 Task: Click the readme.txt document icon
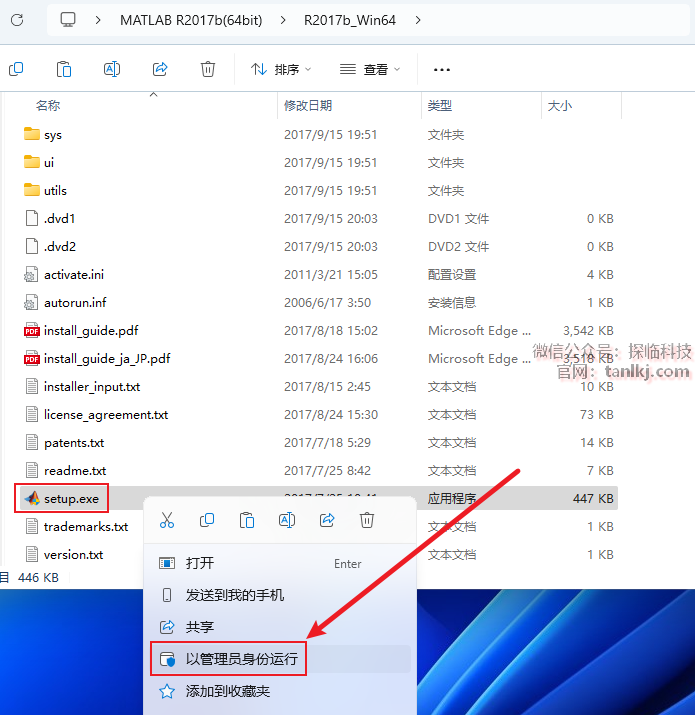click(31, 470)
